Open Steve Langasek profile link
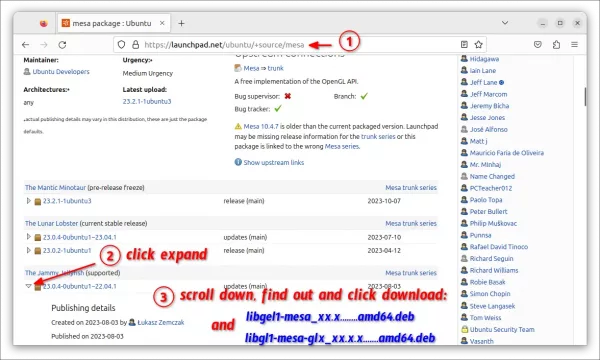The width and height of the screenshot is (600, 360). [x=492, y=306]
